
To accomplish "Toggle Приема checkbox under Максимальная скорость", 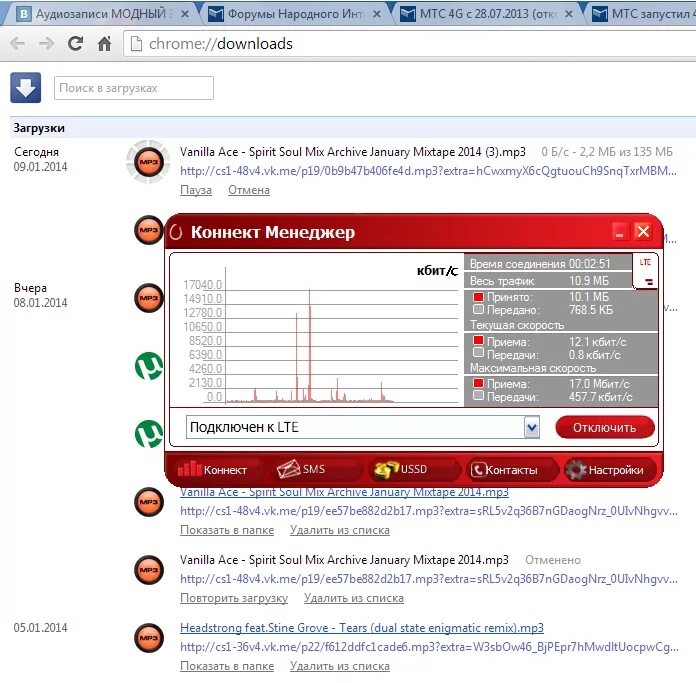I will pyautogui.click(x=478, y=383).
